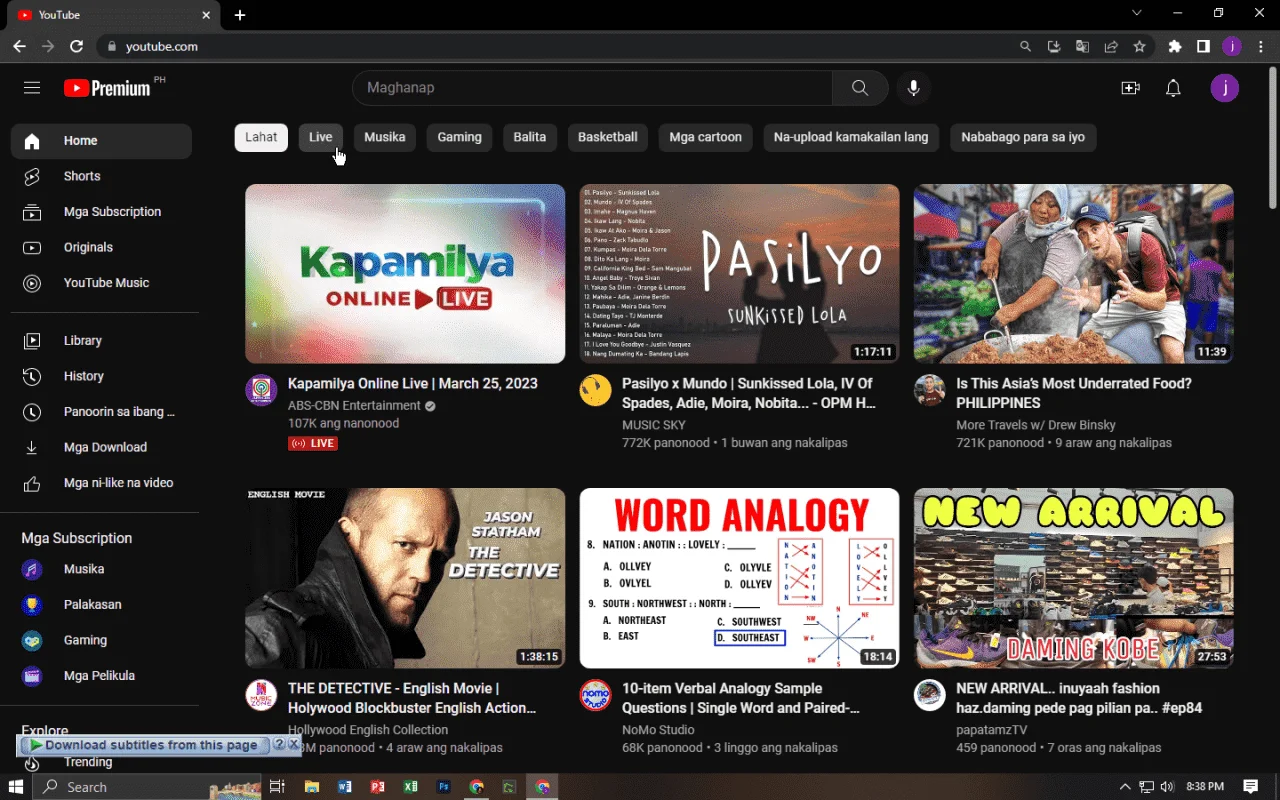
Task: Open the YouTube guide hamburger menu
Action: (32, 88)
